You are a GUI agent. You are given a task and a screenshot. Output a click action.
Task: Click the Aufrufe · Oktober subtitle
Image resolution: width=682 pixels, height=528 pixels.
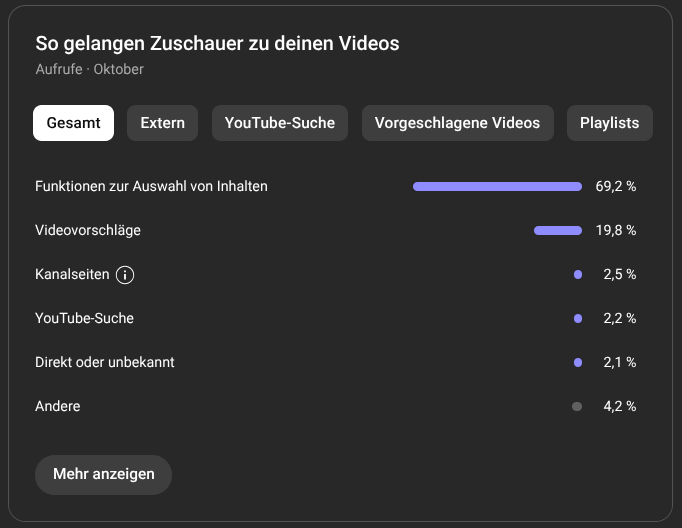tap(90, 69)
